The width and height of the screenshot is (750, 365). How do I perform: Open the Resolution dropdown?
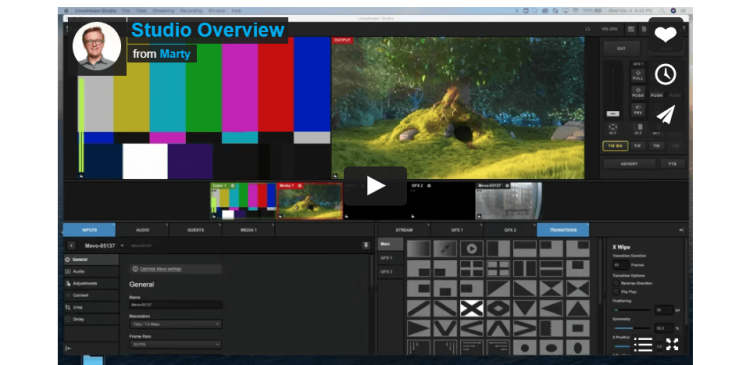pos(175,324)
